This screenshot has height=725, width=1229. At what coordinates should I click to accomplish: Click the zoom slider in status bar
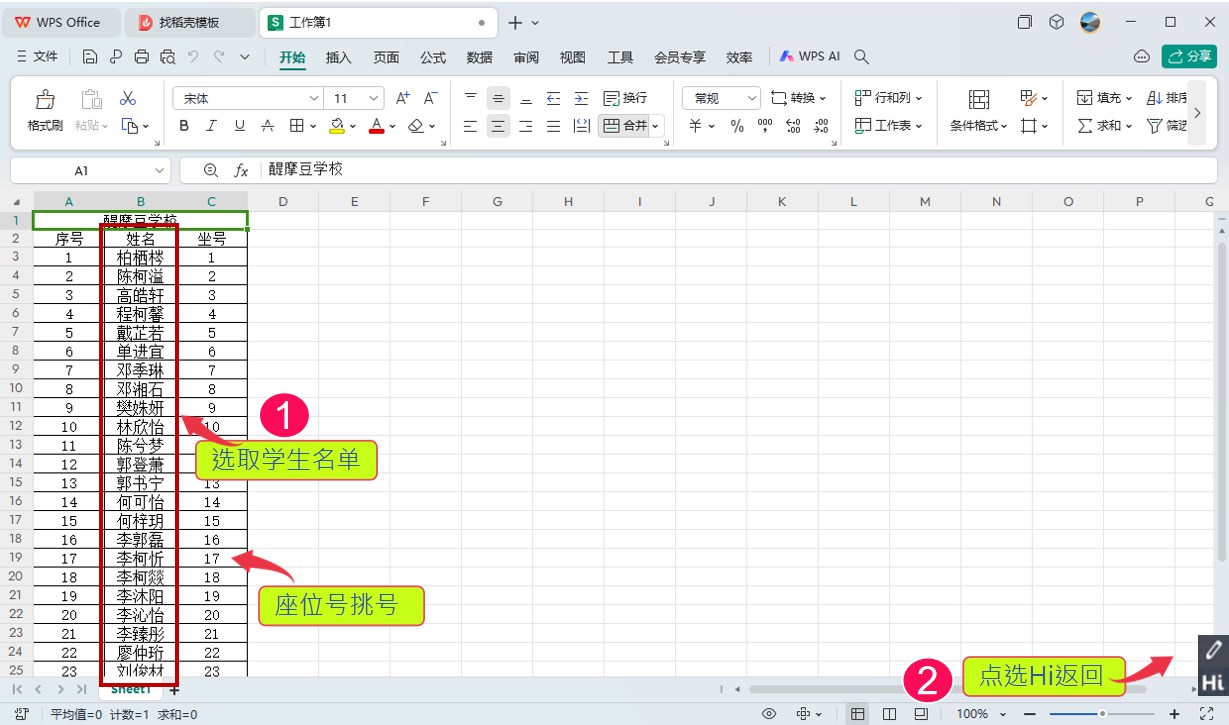coord(1102,714)
